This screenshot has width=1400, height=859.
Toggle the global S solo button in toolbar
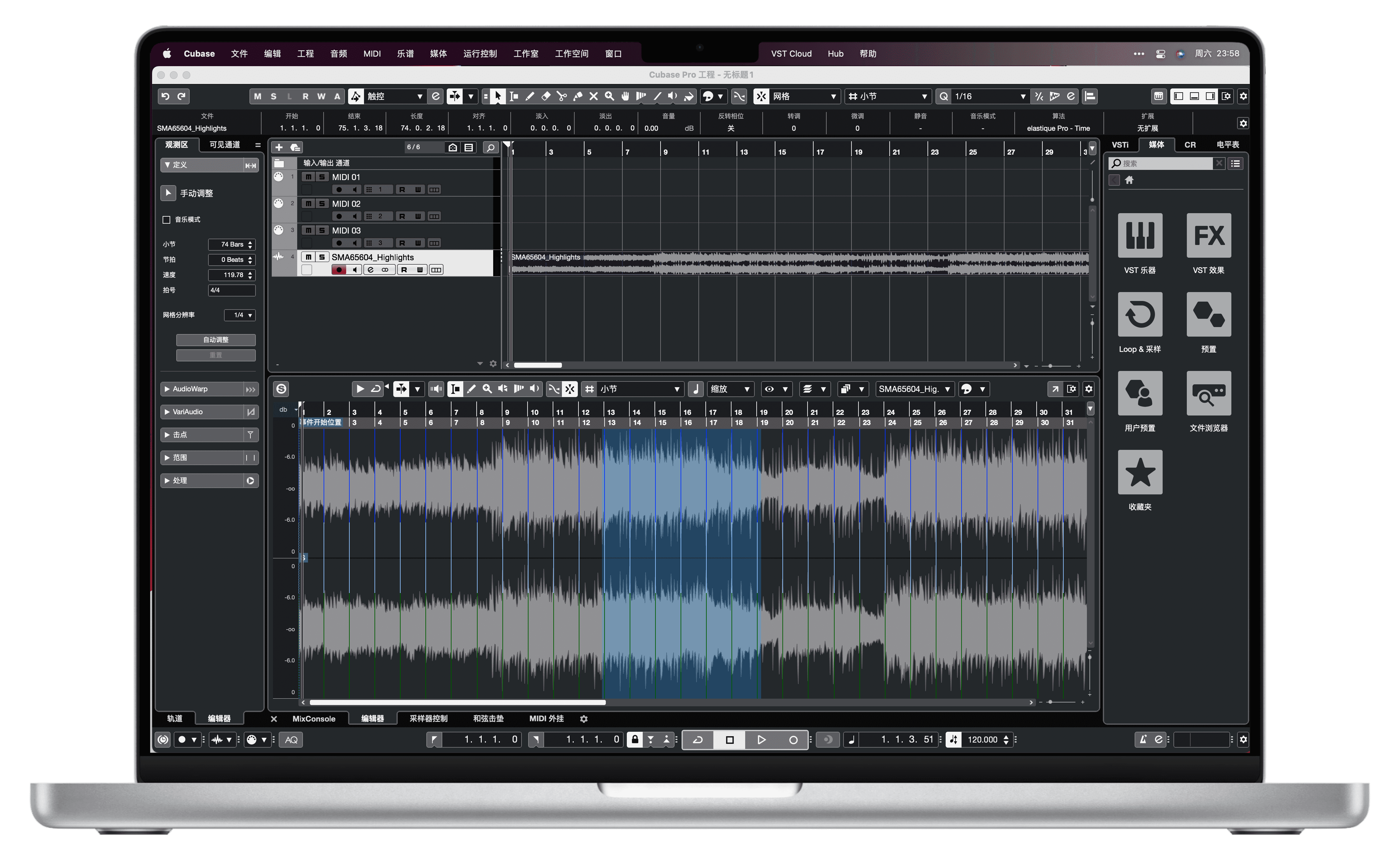coord(273,97)
